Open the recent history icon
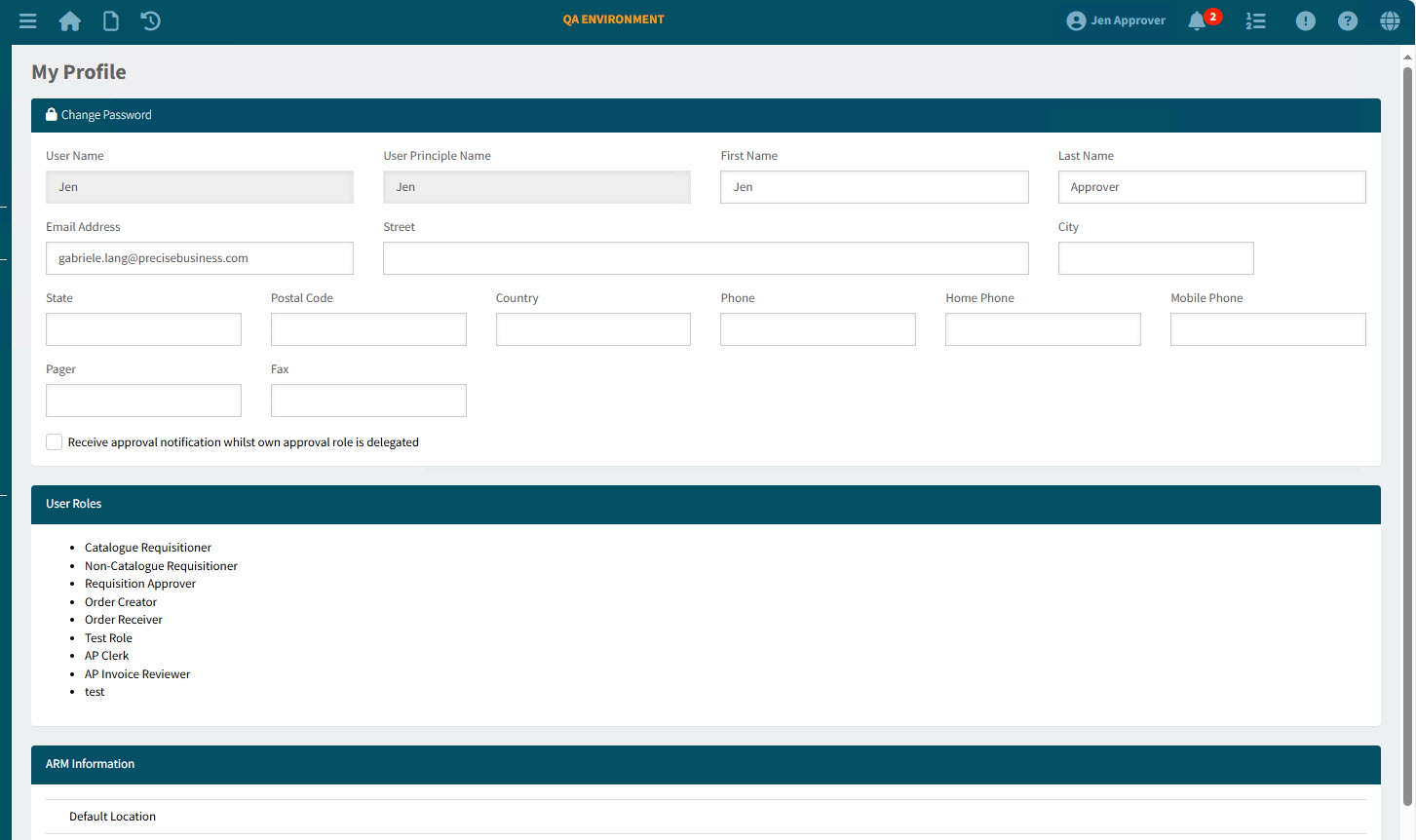 (x=151, y=20)
